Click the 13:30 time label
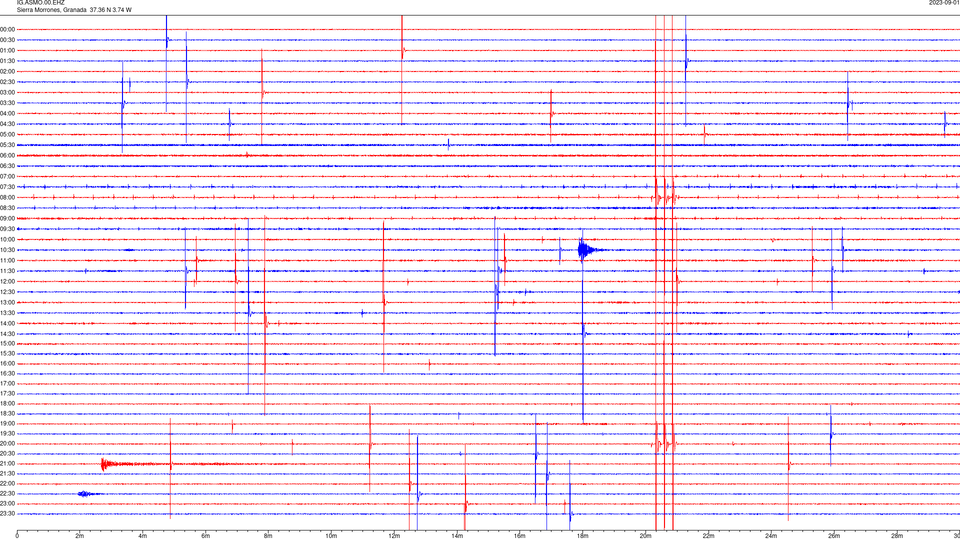Image resolution: width=960 pixels, height=540 pixels. [x=8, y=313]
